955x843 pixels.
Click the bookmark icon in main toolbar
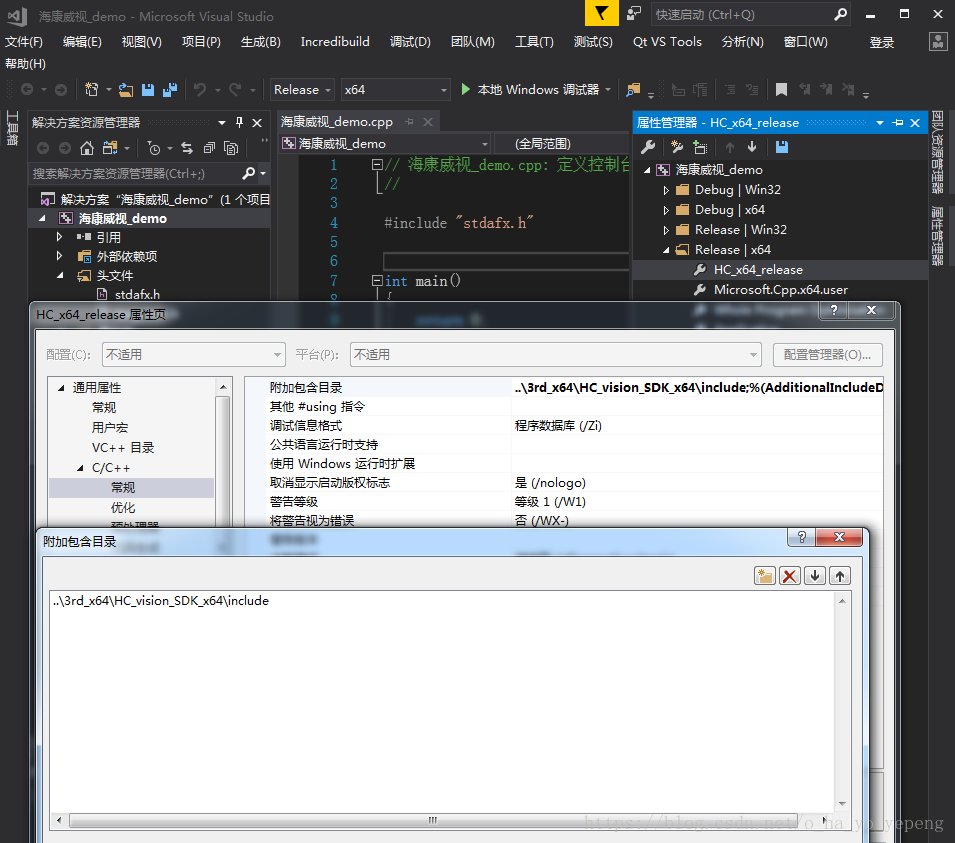pyautogui.click(x=781, y=90)
